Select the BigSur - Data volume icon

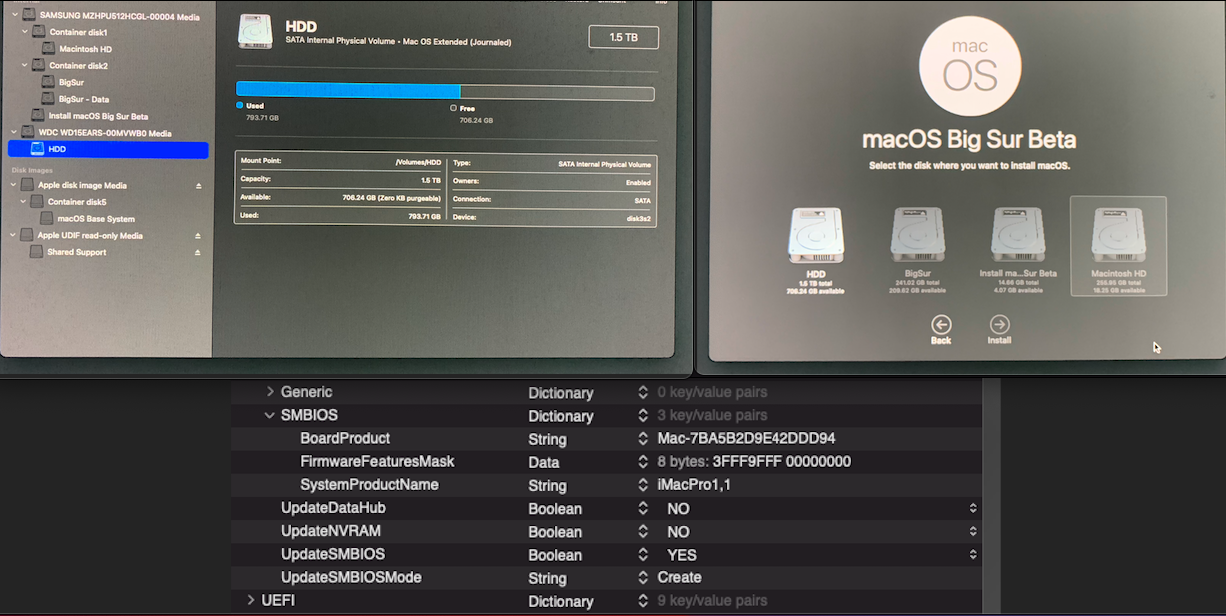pos(48,99)
